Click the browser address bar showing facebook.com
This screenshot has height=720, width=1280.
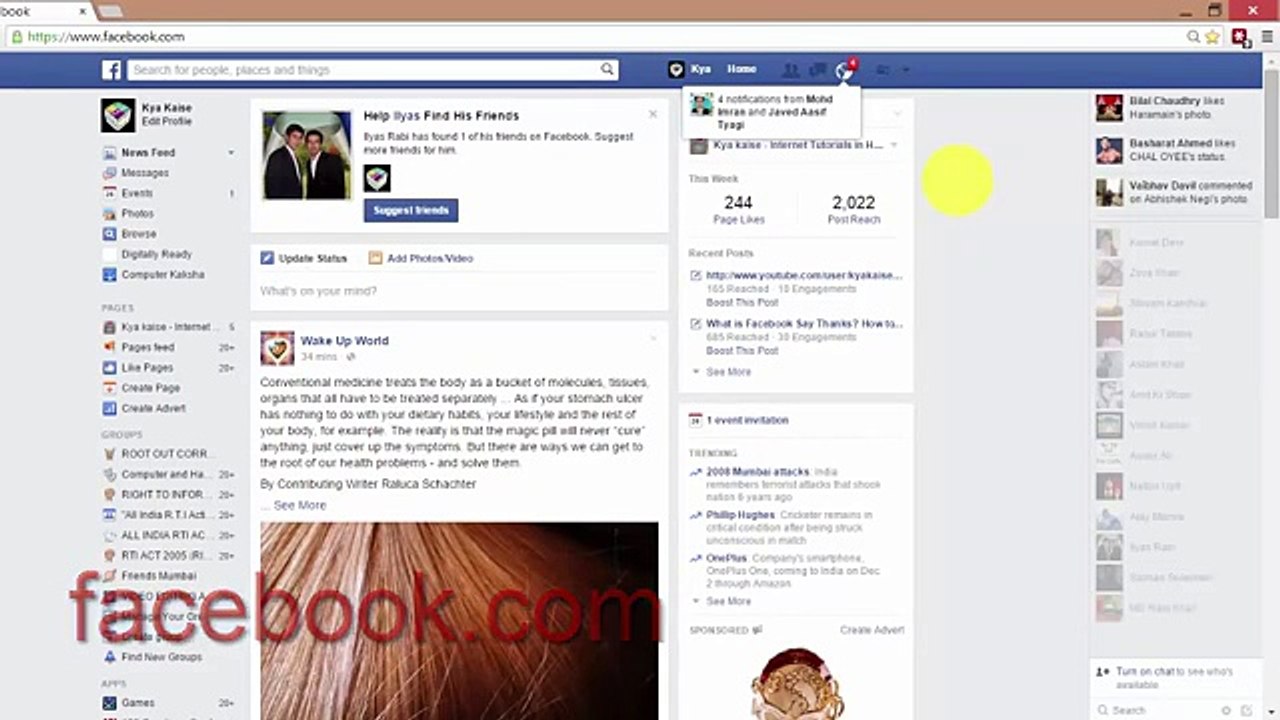click(600, 37)
